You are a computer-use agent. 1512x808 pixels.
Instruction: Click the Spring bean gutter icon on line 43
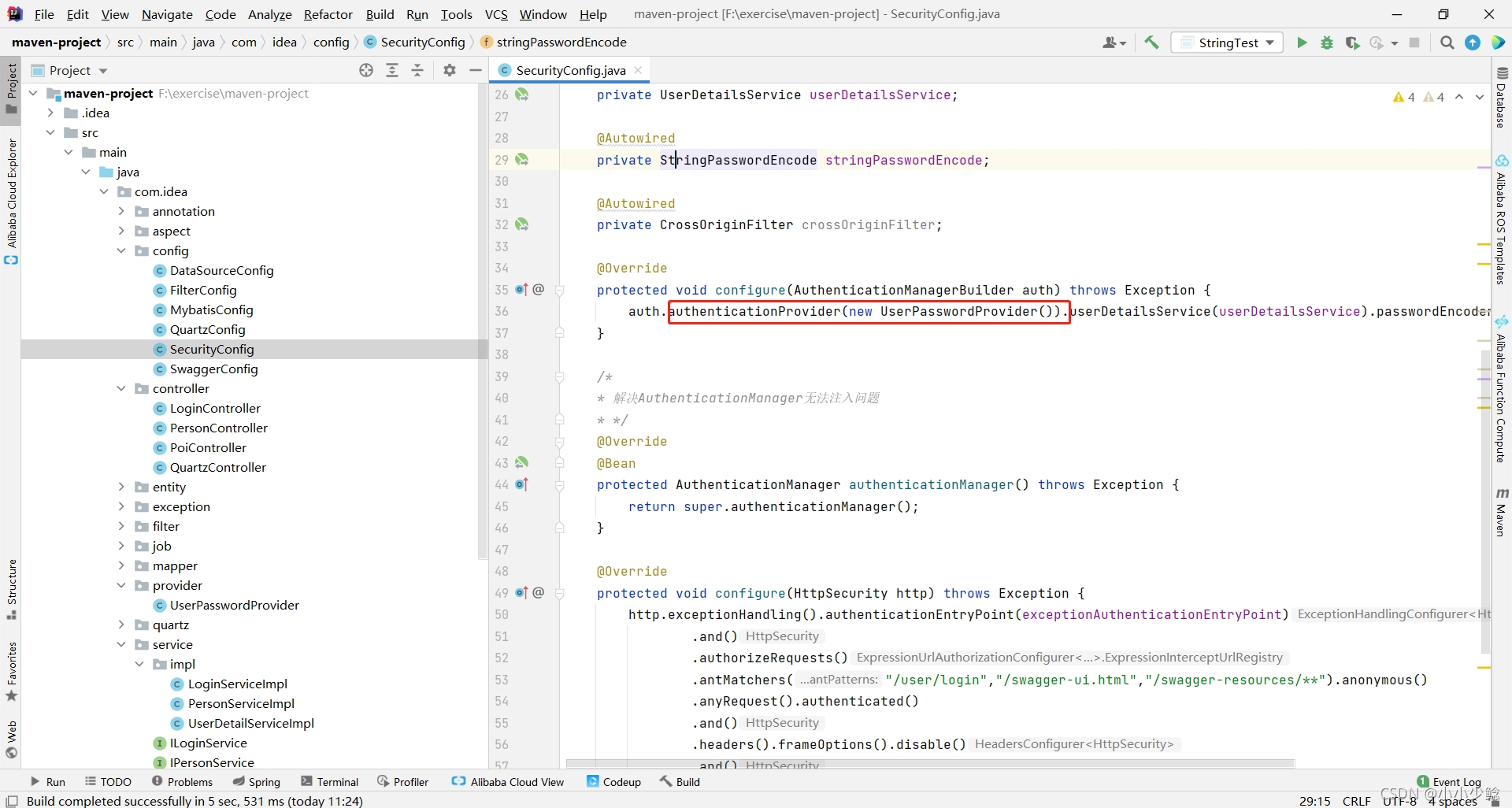click(x=521, y=463)
